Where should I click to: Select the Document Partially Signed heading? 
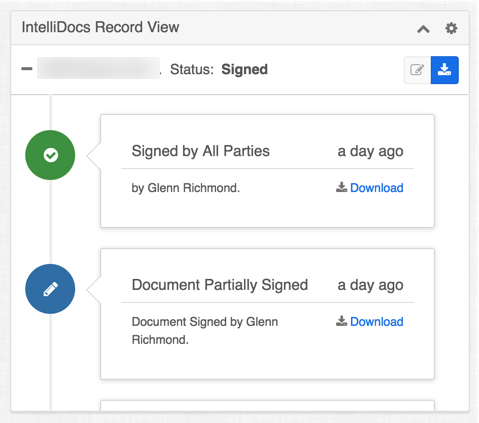point(220,285)
